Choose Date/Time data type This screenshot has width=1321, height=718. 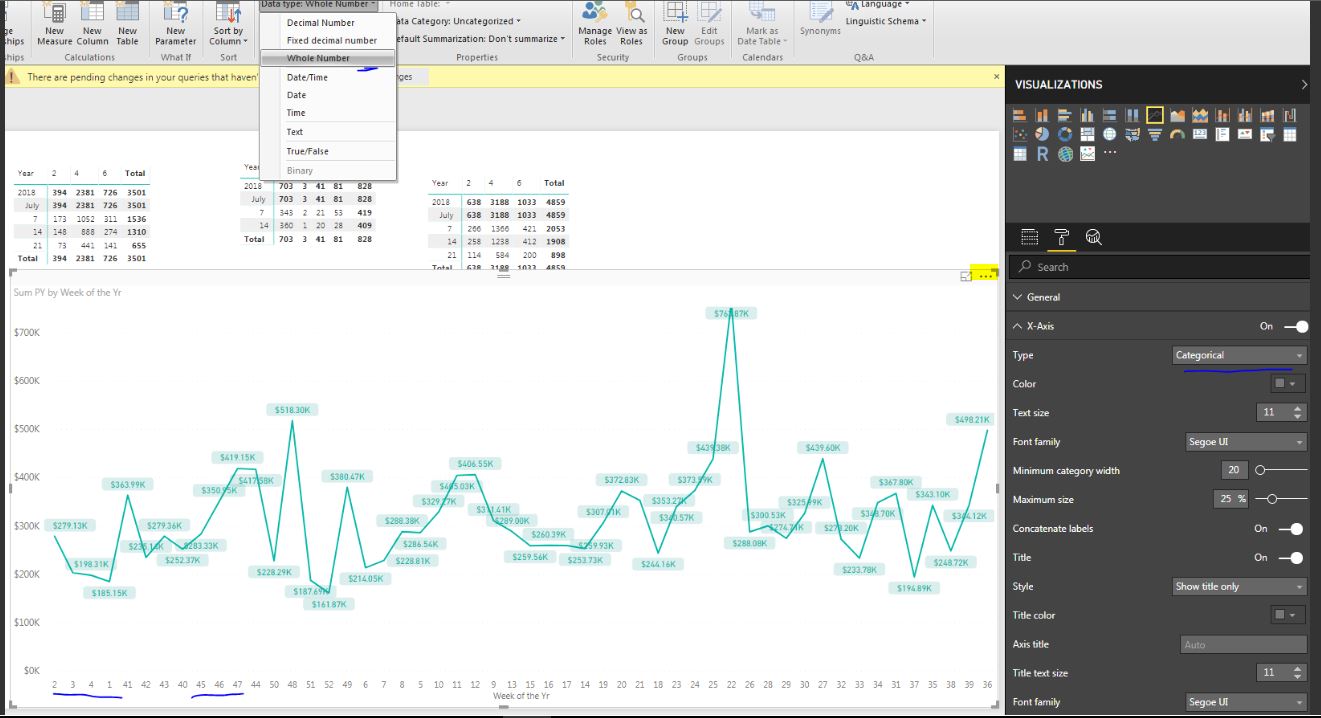[x=328, y=77]
